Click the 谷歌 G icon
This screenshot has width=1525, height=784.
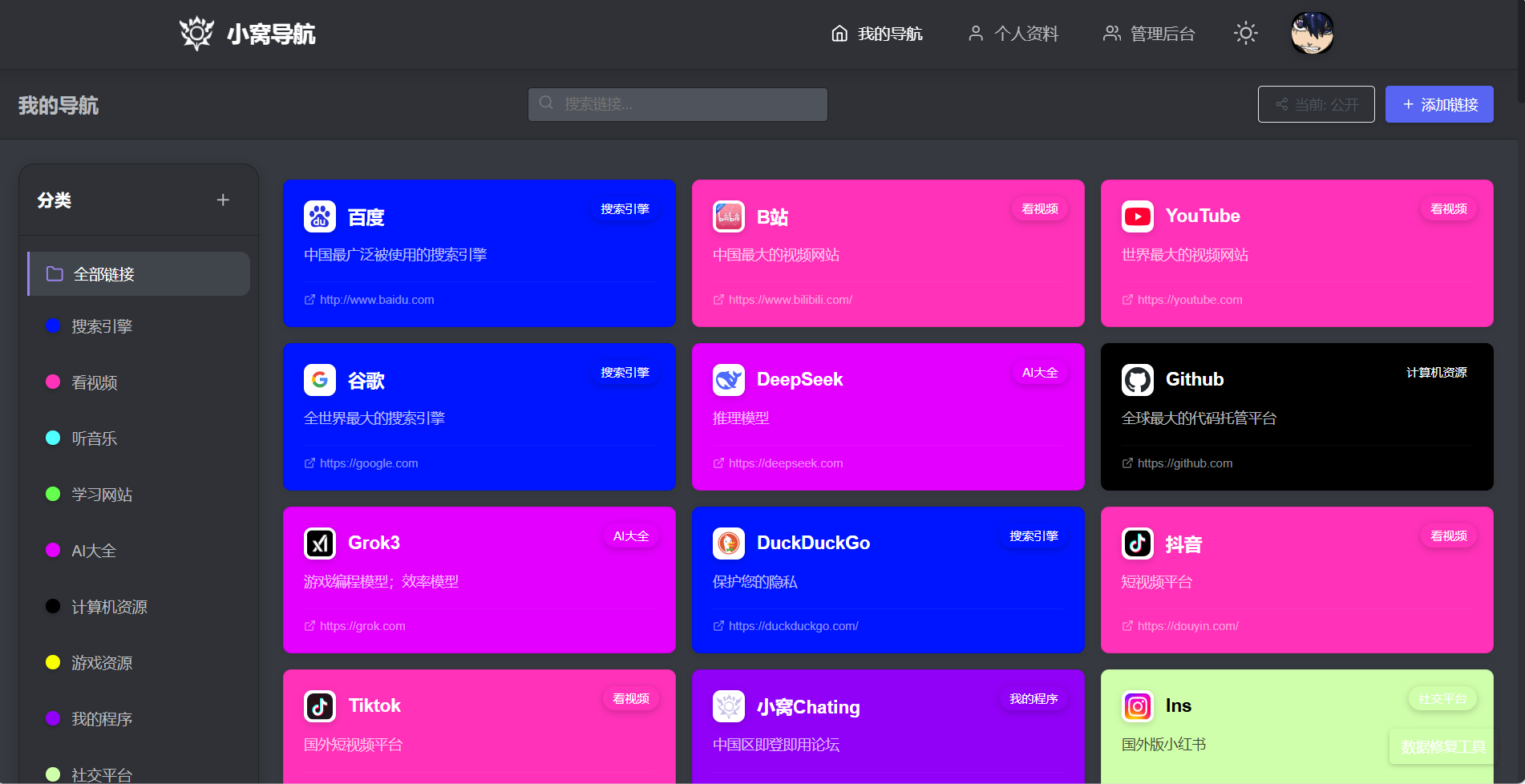[320, 380]
